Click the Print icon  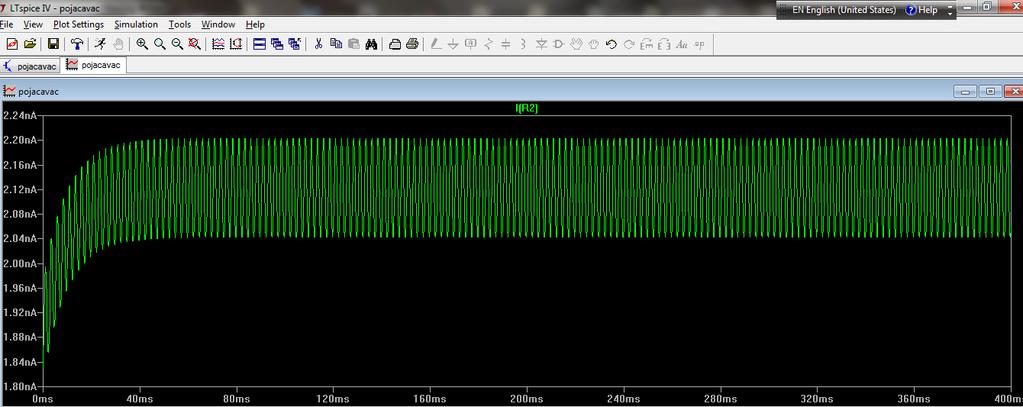pos(412,44)
